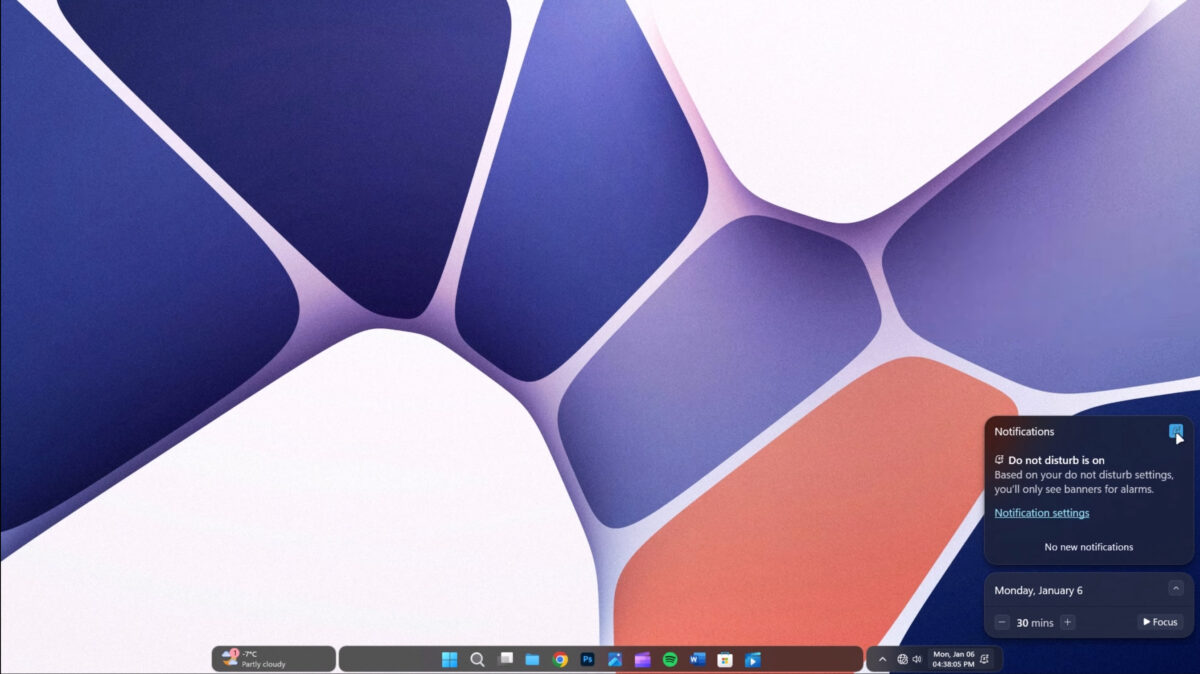Open Windows Search from the taskbar
1200x674 pixels.
(x=477, y=659)
